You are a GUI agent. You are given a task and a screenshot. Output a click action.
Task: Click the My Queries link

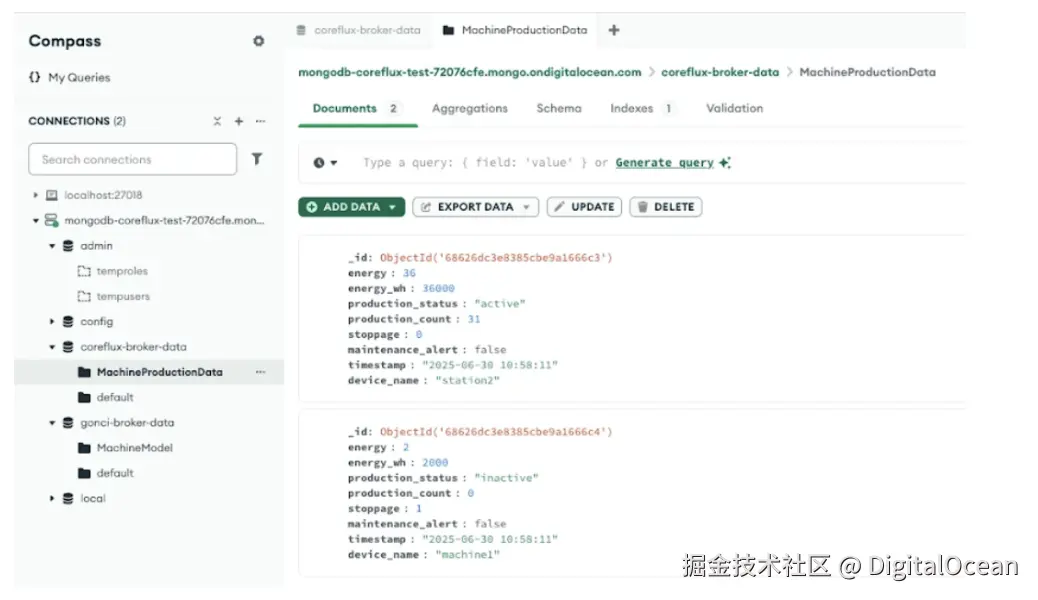[79, 77]
